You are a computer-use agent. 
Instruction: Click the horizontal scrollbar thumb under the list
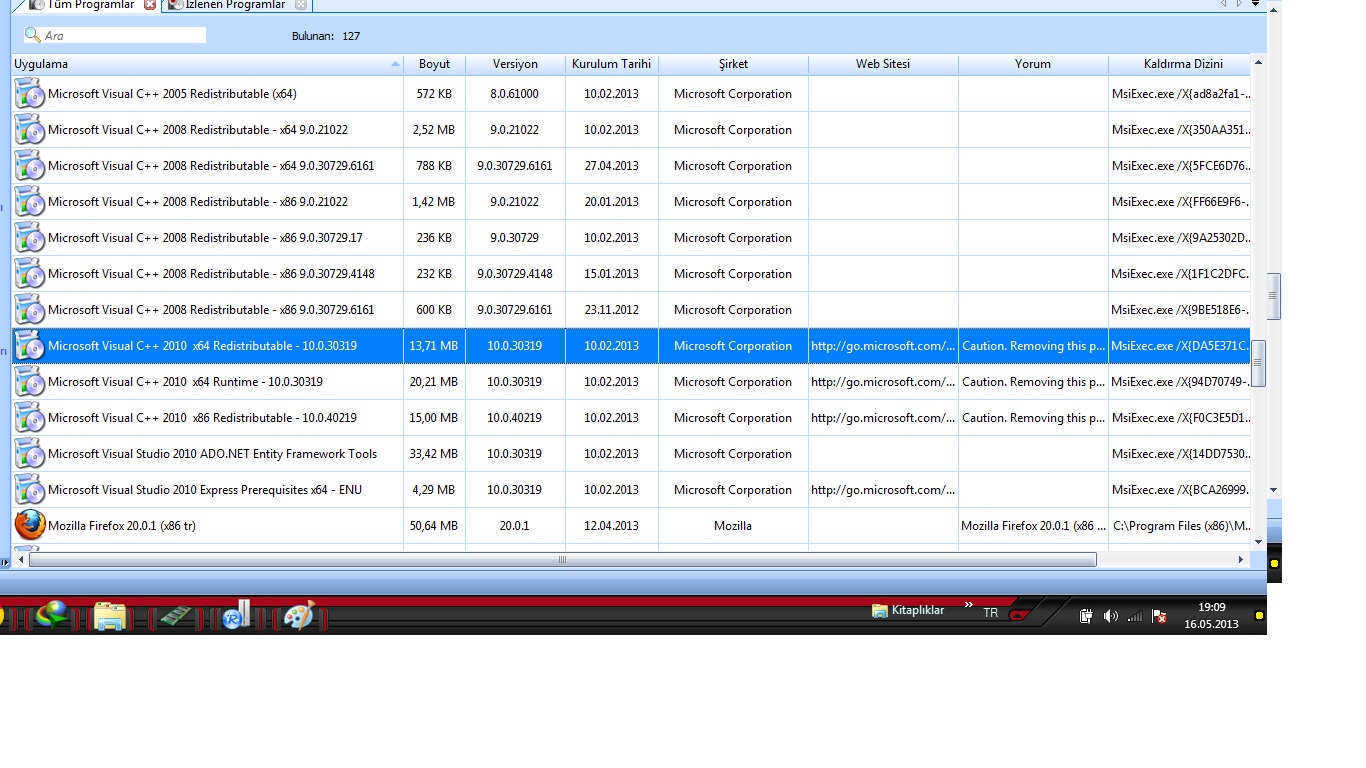[x=562, y=560]
